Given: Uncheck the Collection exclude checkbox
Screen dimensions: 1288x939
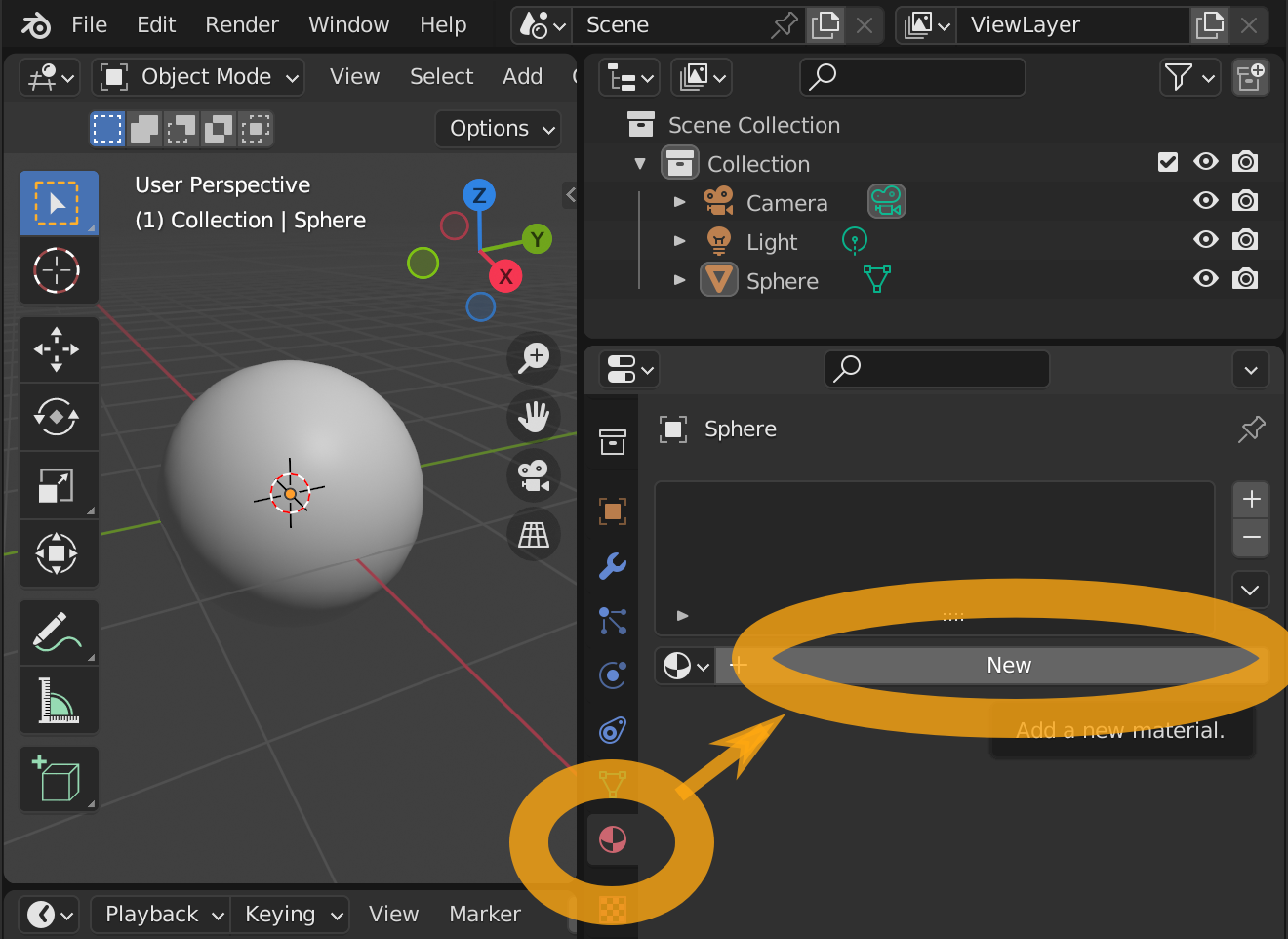Looking at the screenshot, I should tap(1168, 162).
